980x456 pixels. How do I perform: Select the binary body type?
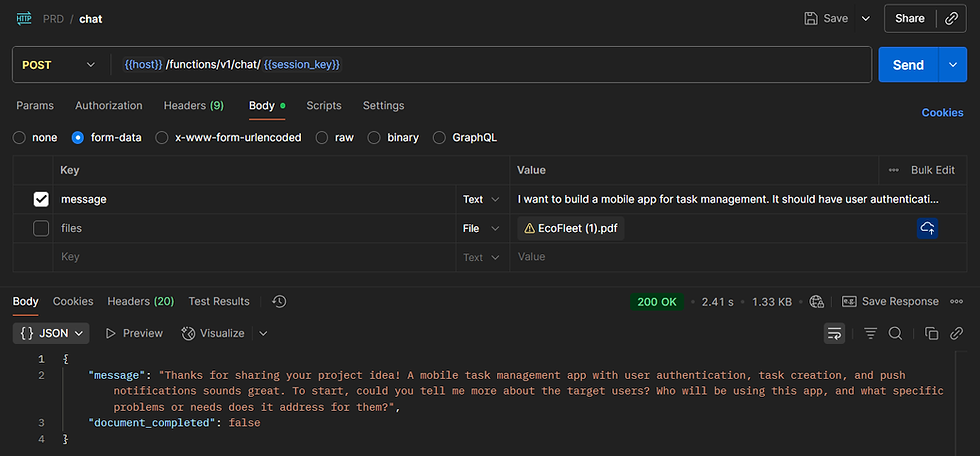tap(374, 137)
